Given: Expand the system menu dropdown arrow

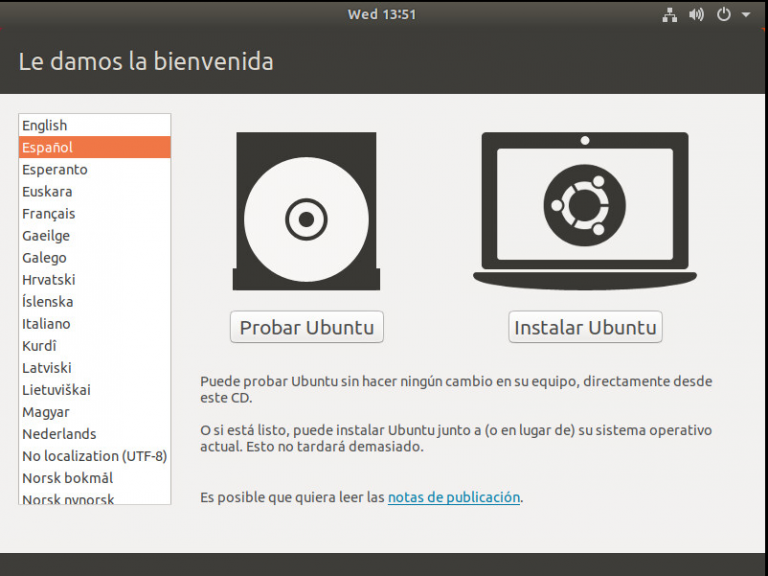Looking at the screenshot, I should click(746, 15).
